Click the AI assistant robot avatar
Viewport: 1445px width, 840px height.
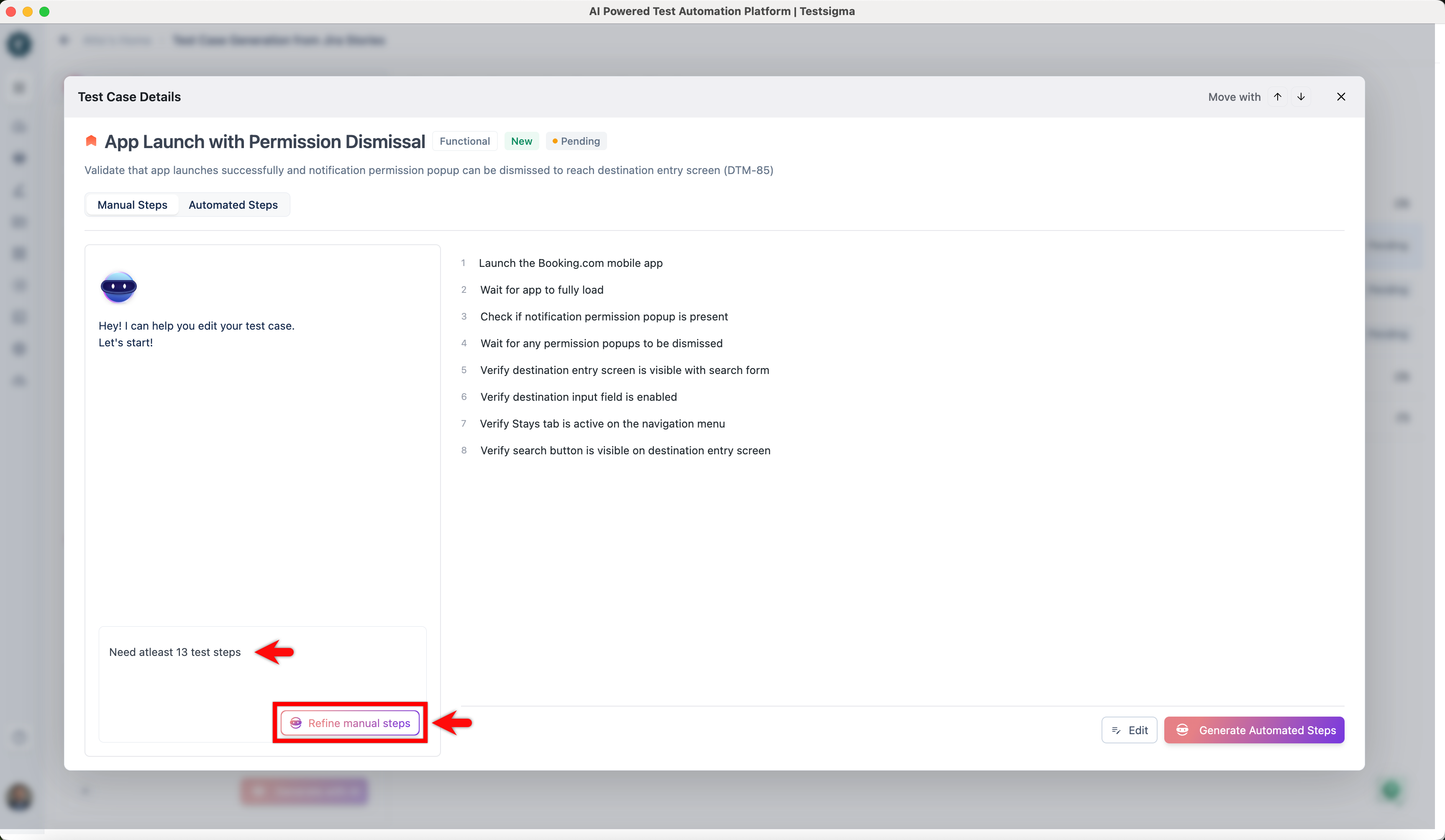[119, 287]
